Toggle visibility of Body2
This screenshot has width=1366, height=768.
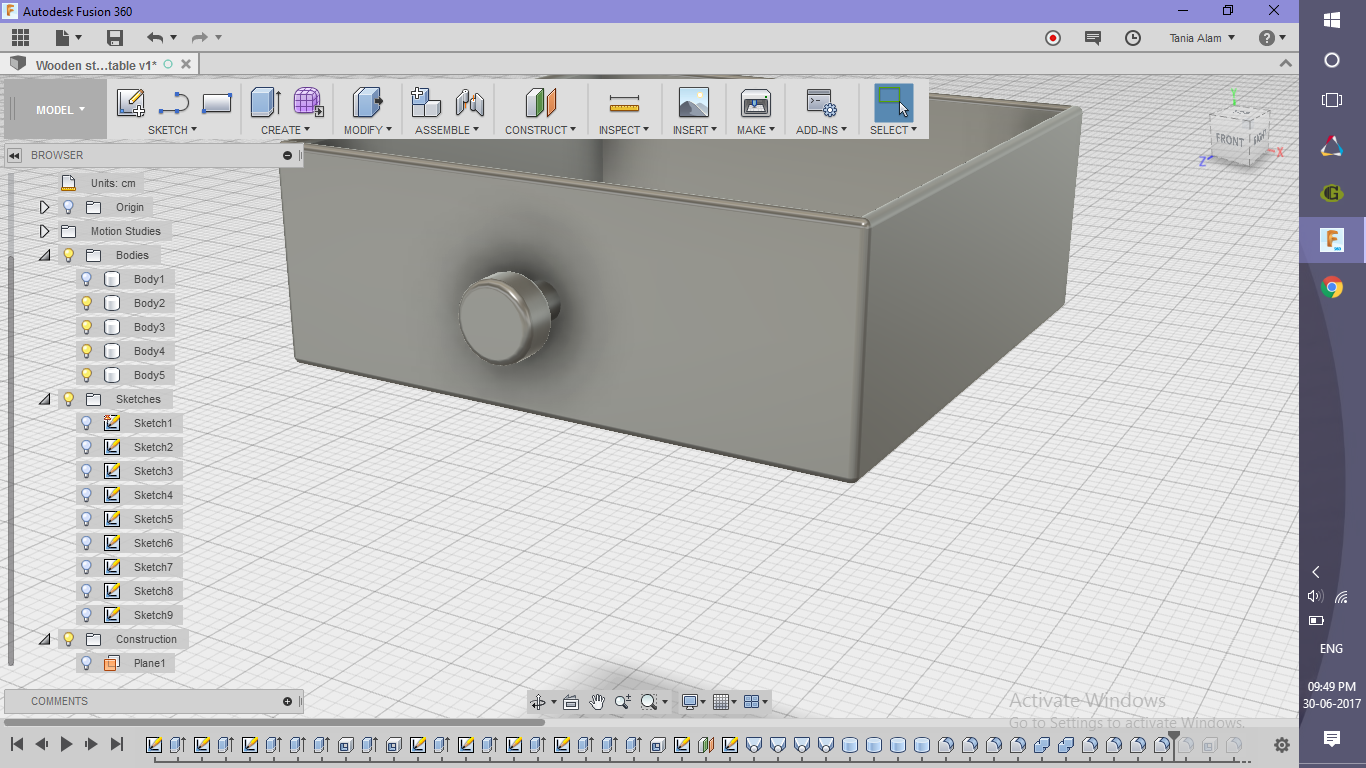(x=87, y=303)
